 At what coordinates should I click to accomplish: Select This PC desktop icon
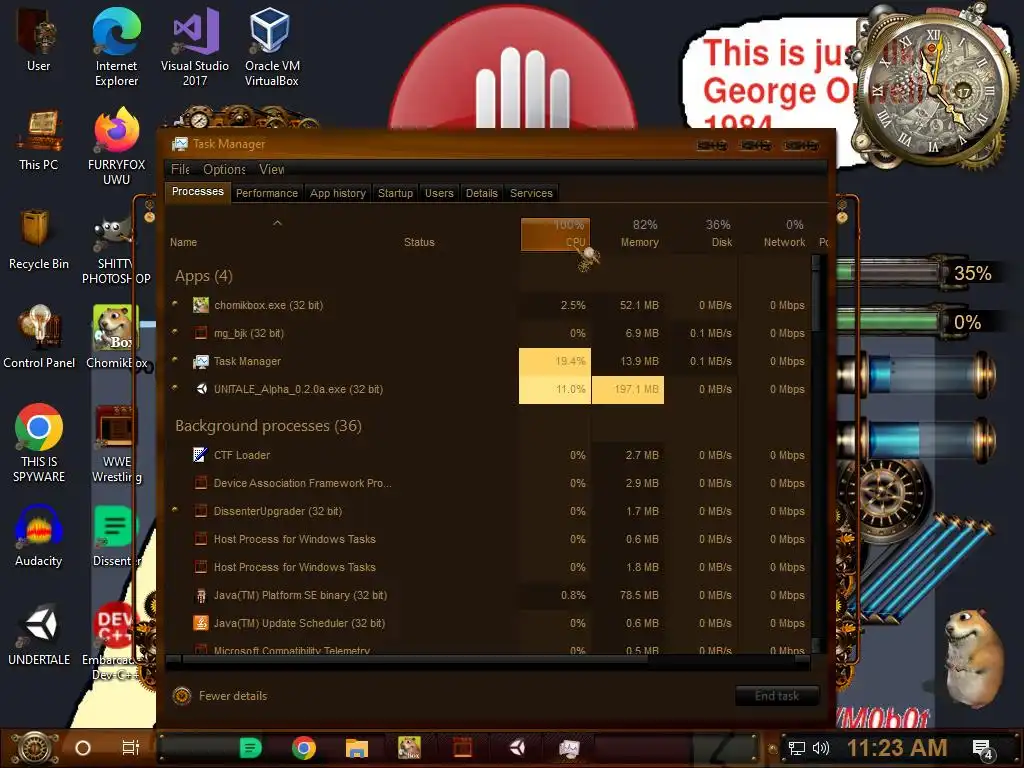coord(39,140)
